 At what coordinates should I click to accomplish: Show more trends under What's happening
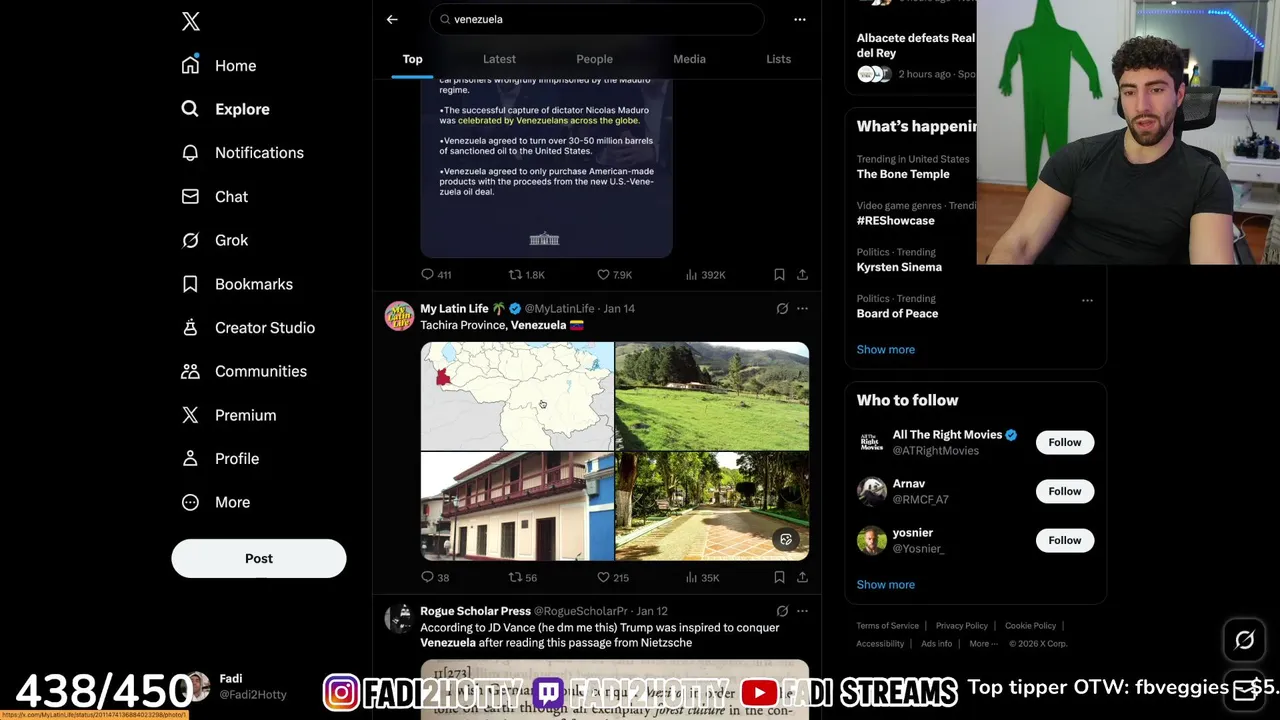tap(885, 349)
